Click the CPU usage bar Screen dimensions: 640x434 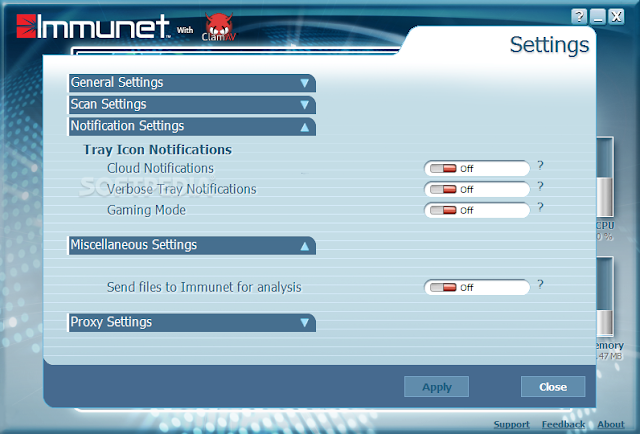(x=605, y=177)
